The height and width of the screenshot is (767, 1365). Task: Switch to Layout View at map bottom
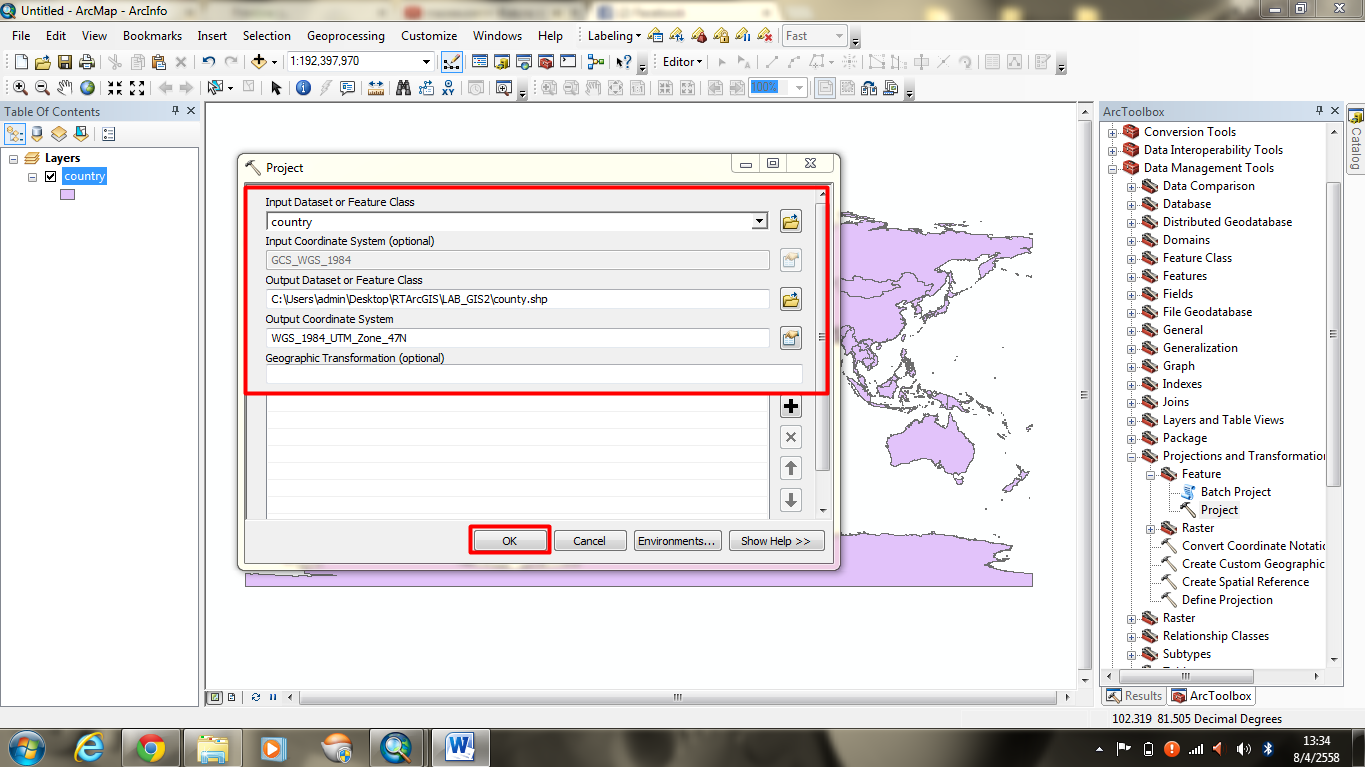point(231,697)
